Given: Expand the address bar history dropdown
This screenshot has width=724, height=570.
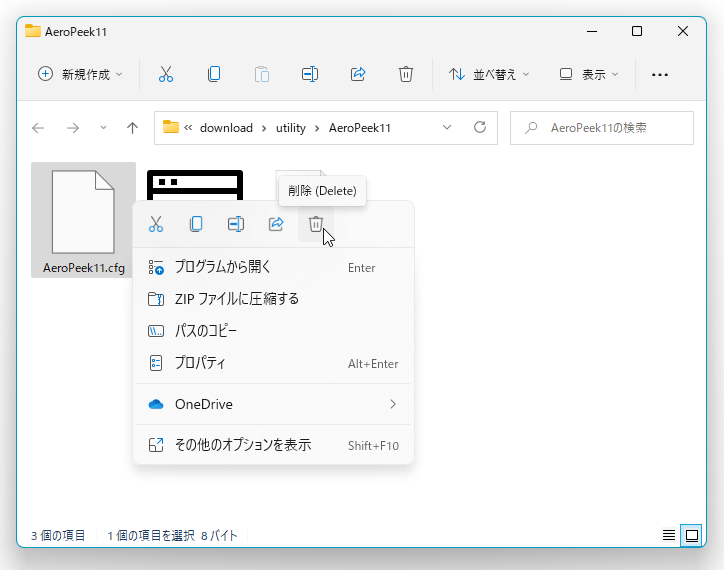Looking at the screenshot, I should pos(446,127).
